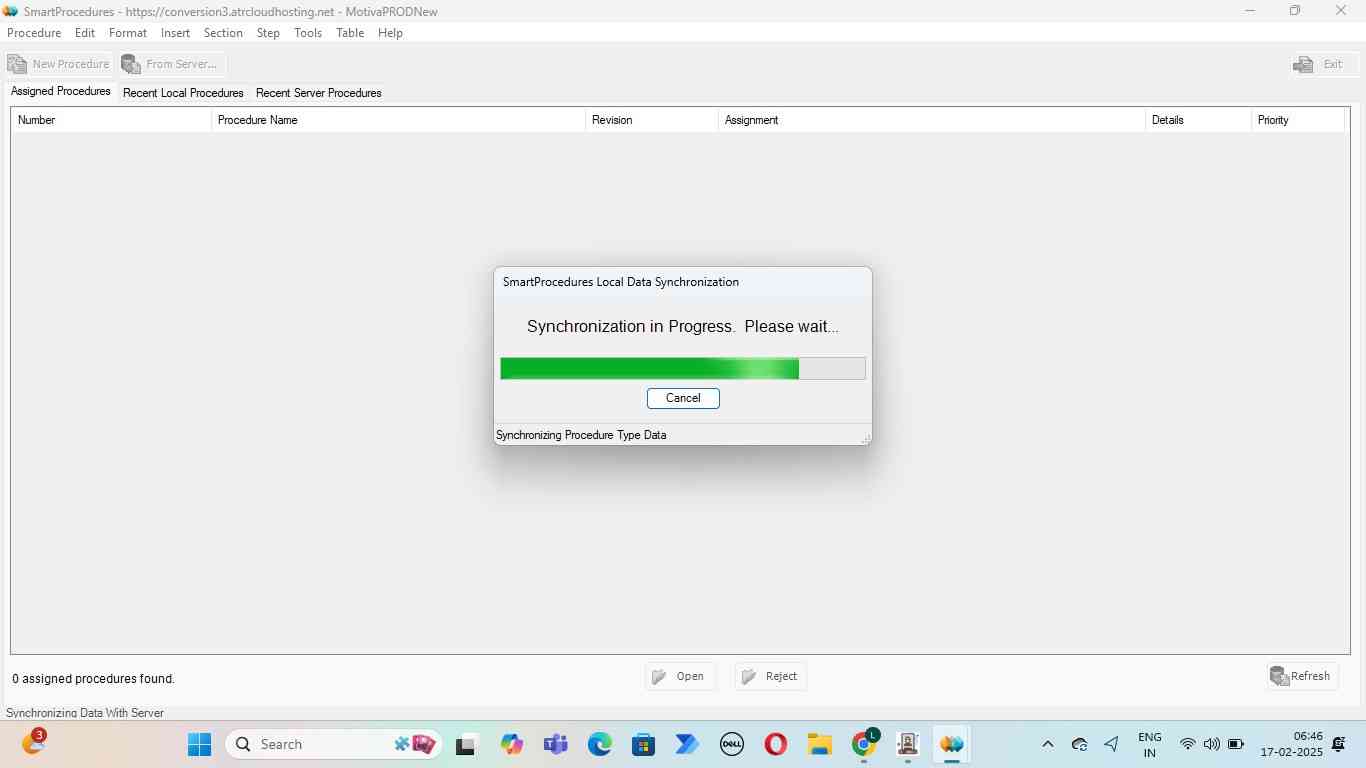1366x768 pixels.
Task: Click the Details column header
Action: click(1198, 120)
